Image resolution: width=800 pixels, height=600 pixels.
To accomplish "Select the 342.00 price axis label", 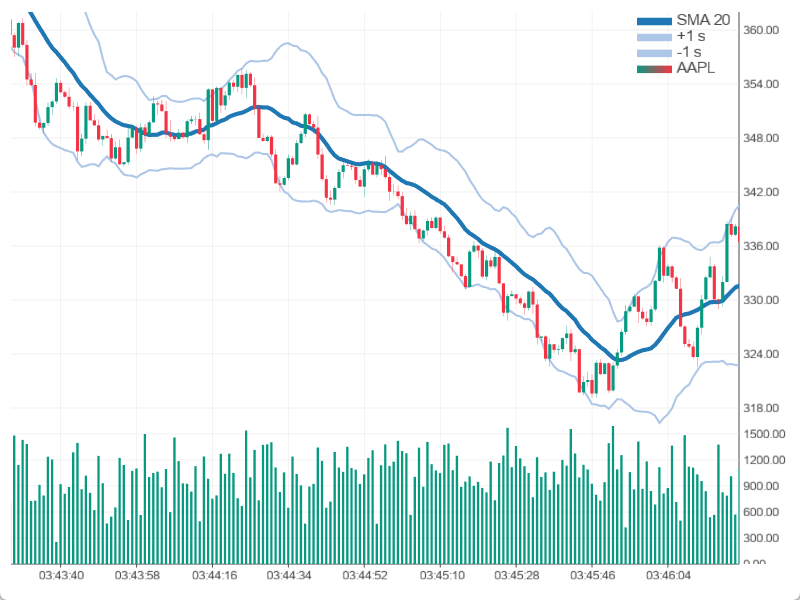I will (x=761, y=192).
